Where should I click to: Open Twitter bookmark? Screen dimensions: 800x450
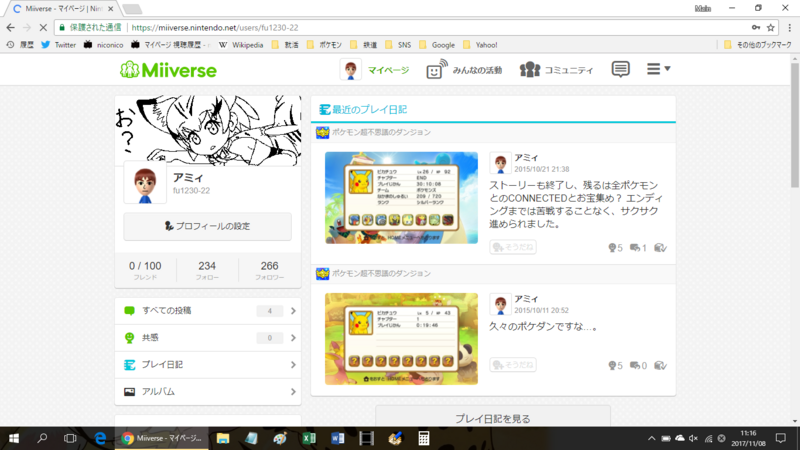pyautogui.click(x=59, y=45)
